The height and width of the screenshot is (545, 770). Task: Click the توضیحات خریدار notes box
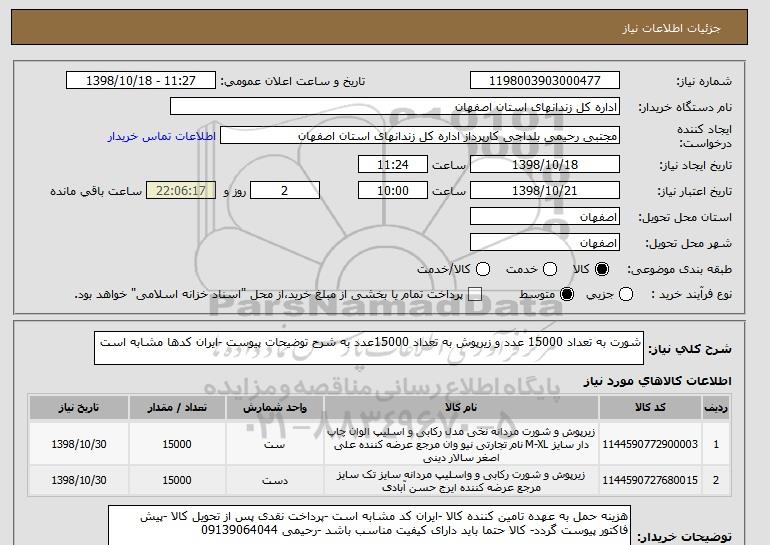[369, 525]
